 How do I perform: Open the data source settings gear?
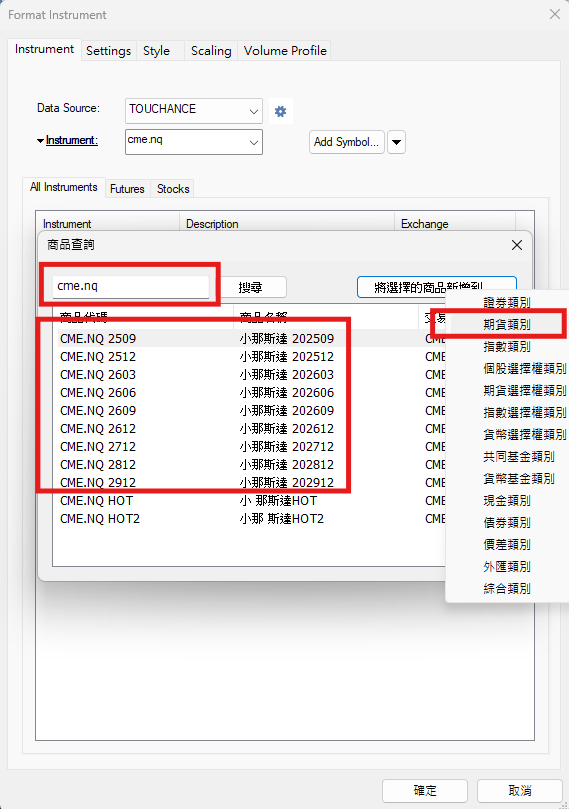pyautogui.click(x=281, y=111)
